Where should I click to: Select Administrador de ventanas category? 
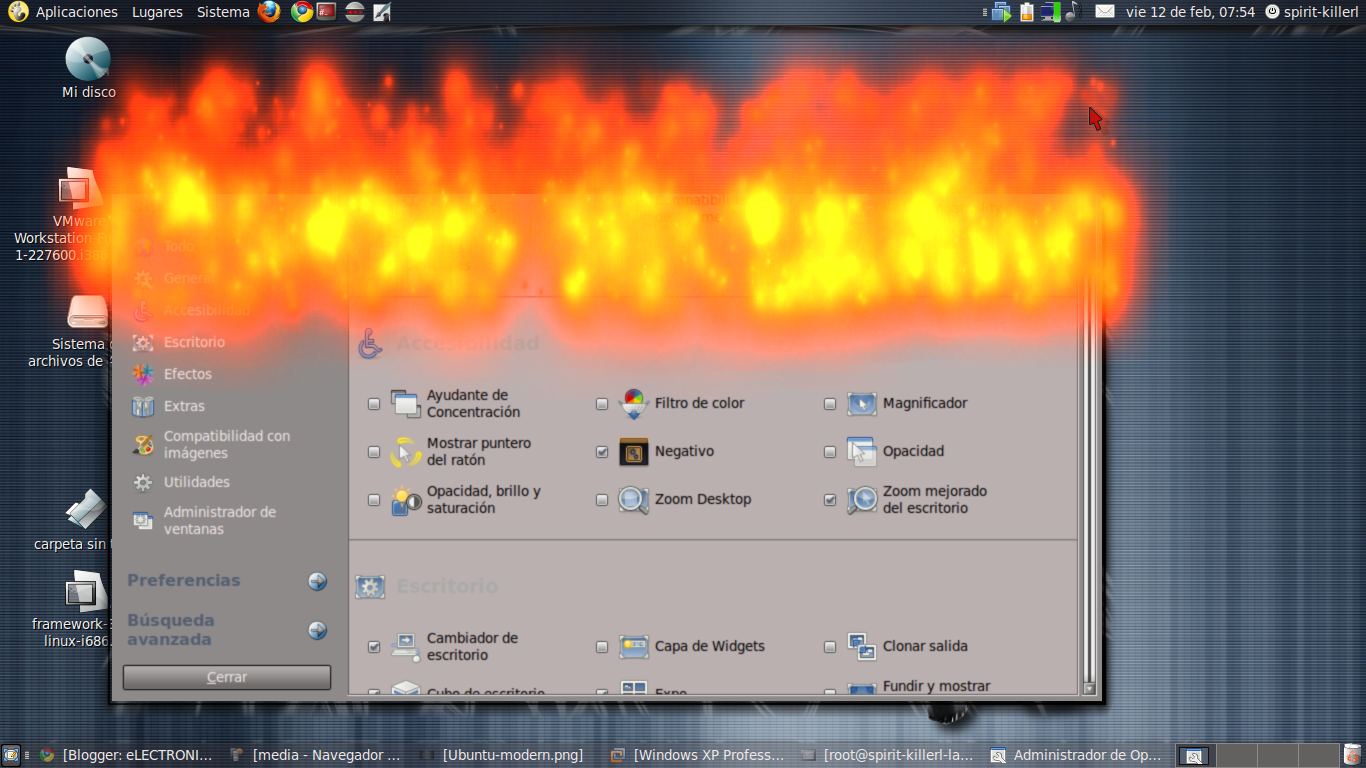tap(205, 521)
